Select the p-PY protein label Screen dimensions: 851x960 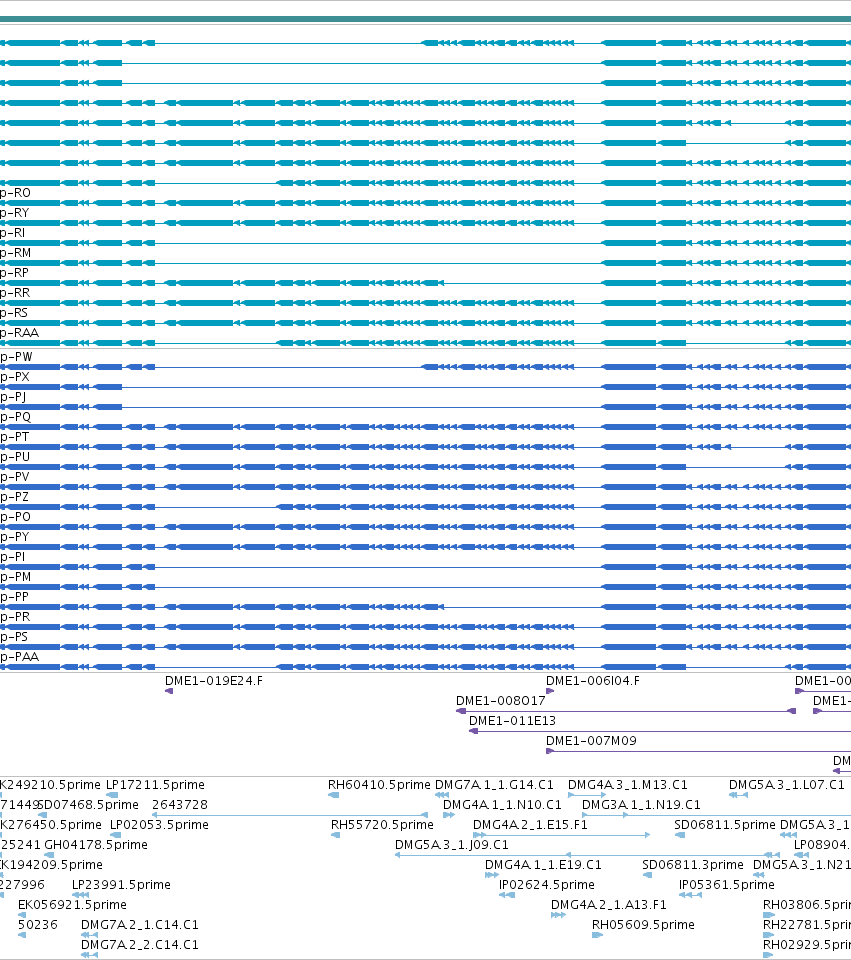pos(15,537)
